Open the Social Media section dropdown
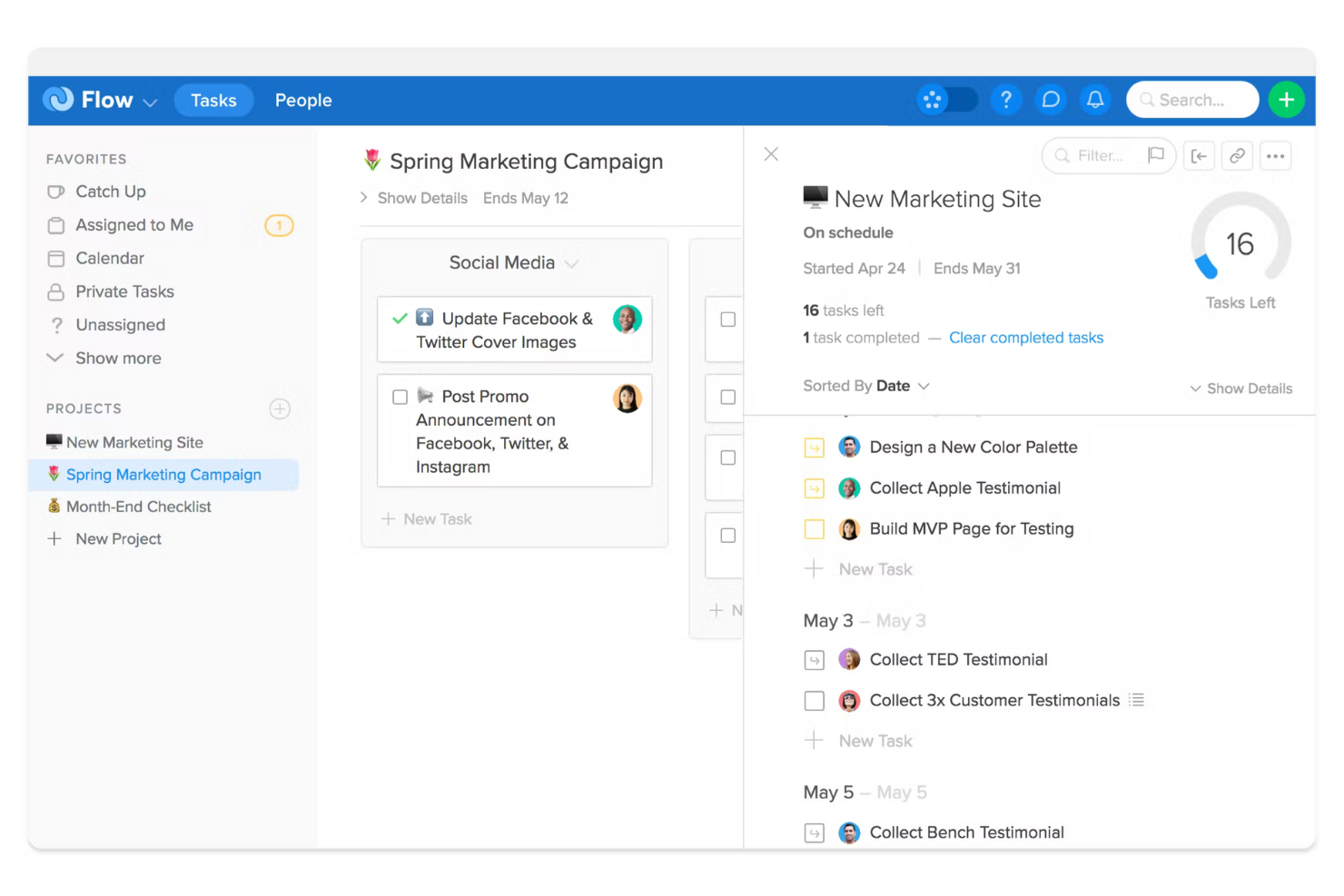This screenshot has height=896, width=1344. 571,264
